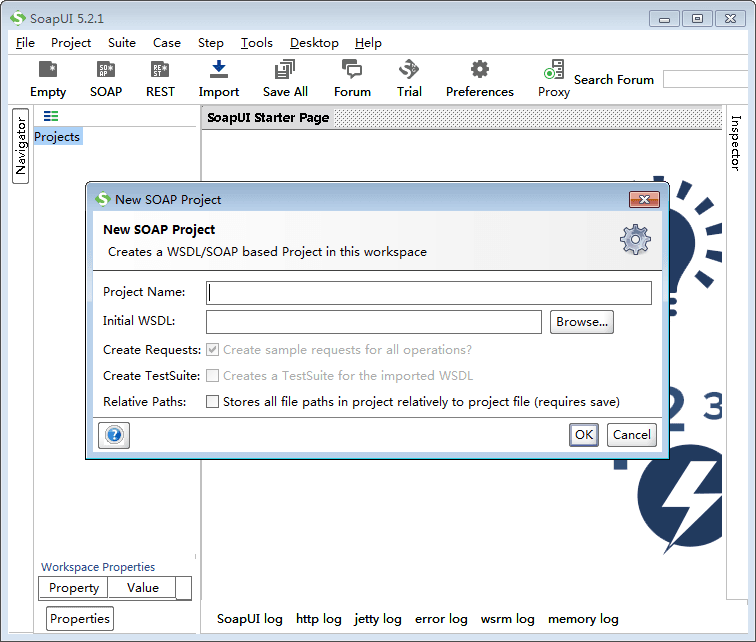This screenshot has width=756, height=642.
Task: Open the Forum toolbar icon
Action: tap(352, 70)
